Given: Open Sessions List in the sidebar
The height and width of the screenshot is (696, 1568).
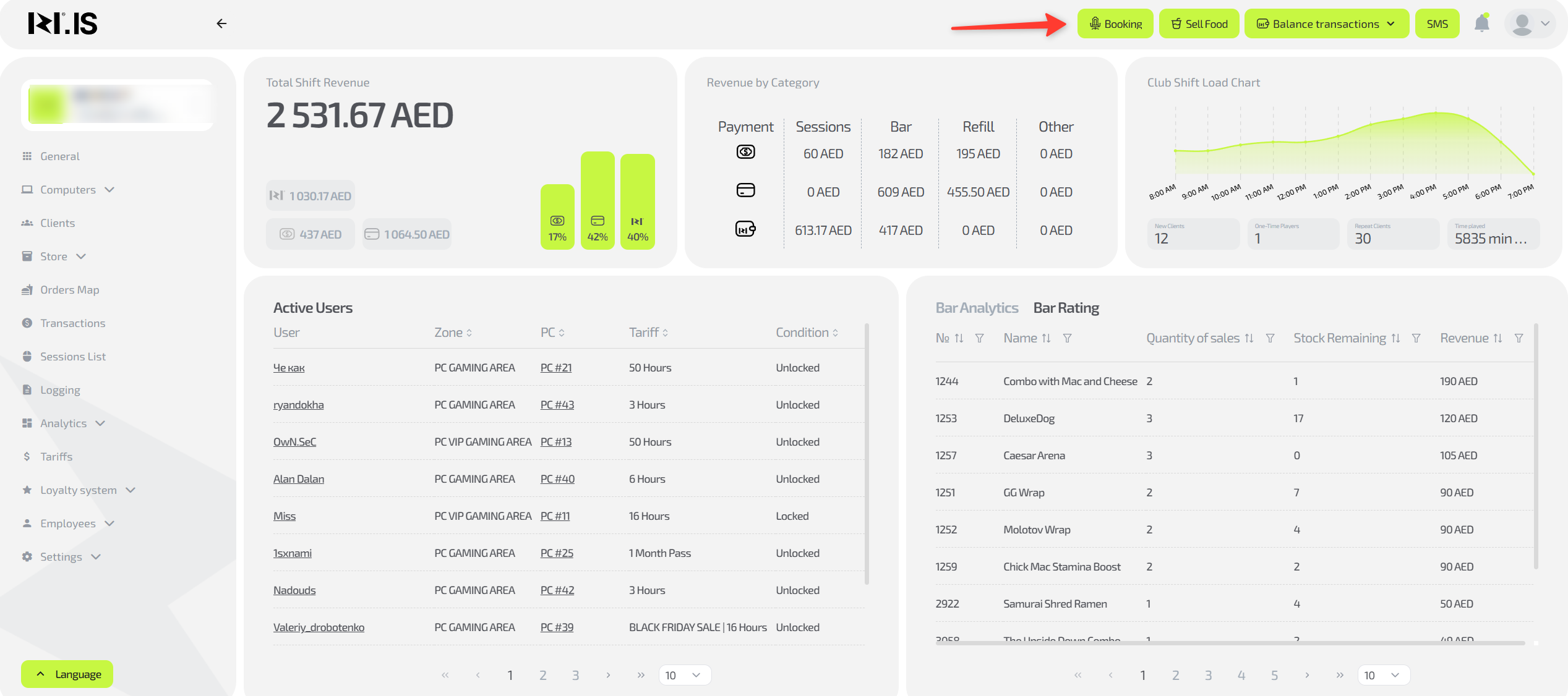Looking at the screenshot, I should 73,357.
